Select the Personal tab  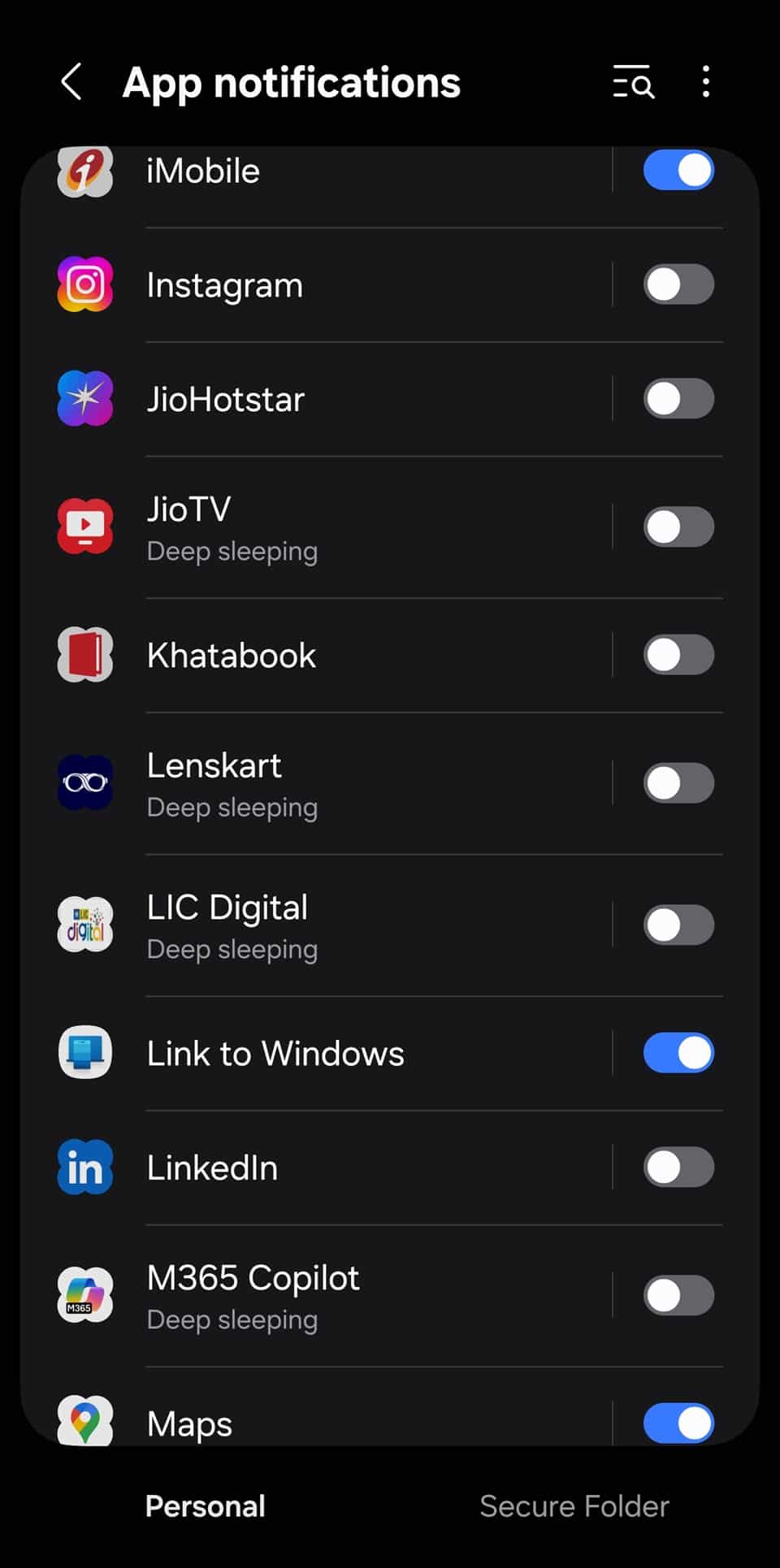coord(206,1506)
